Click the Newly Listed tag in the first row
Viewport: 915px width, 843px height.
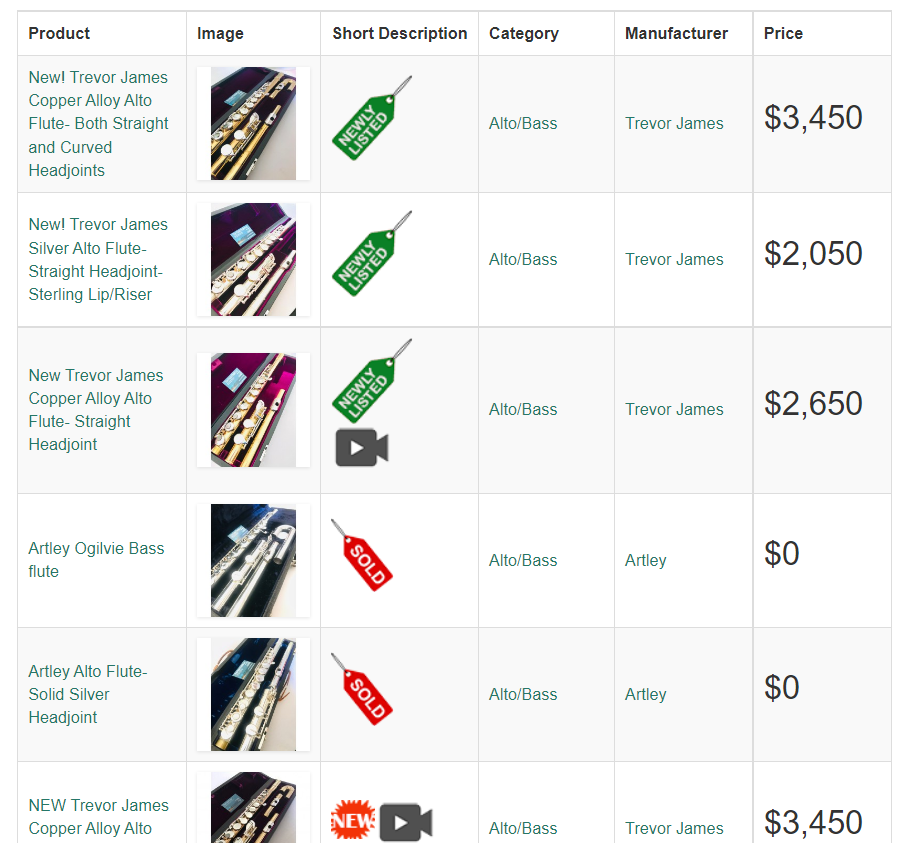click(372, 118)
